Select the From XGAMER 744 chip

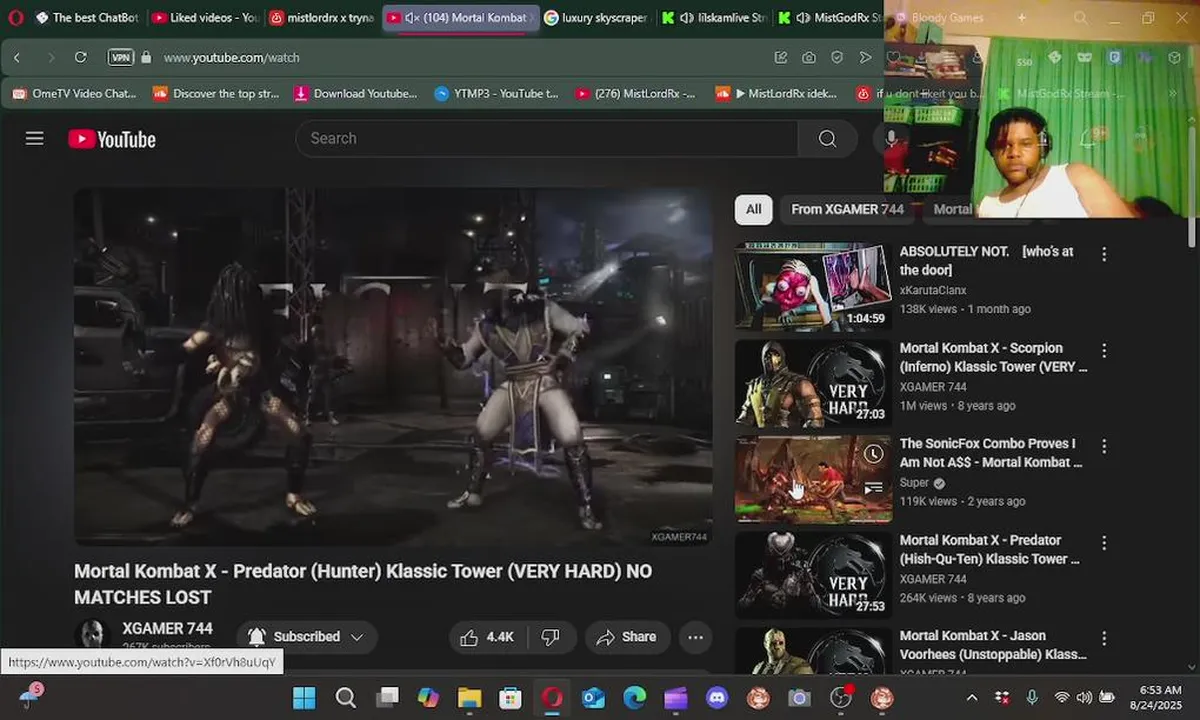coord(848,209)
